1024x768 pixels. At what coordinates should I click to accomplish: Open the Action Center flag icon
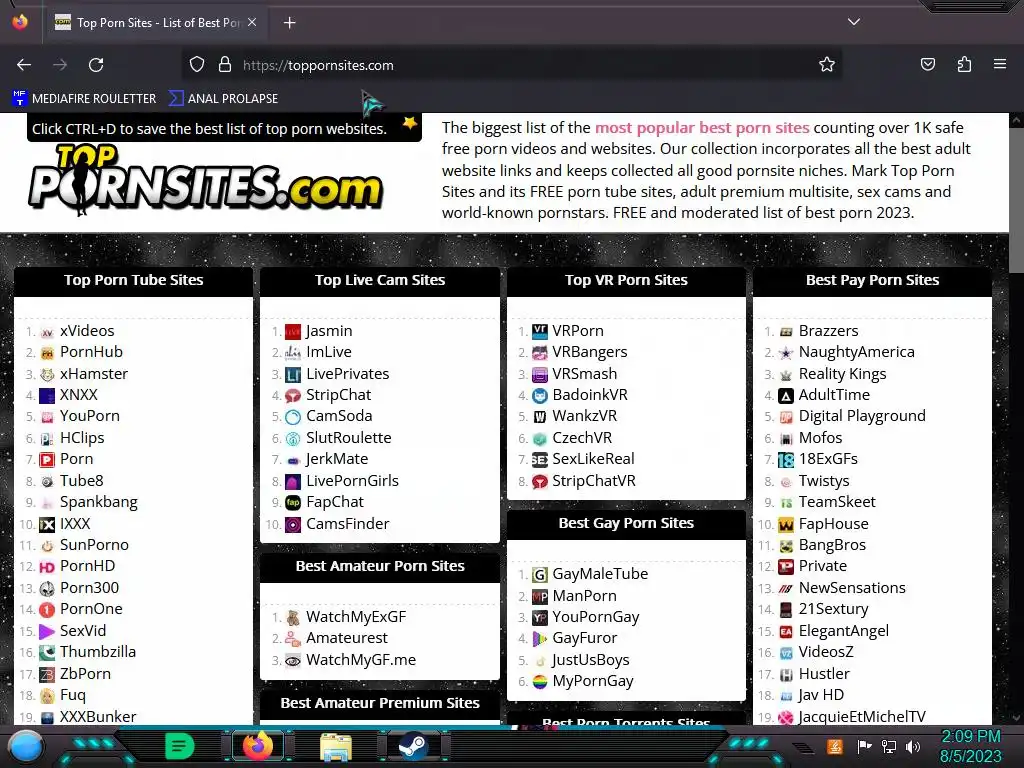(864, 746)
